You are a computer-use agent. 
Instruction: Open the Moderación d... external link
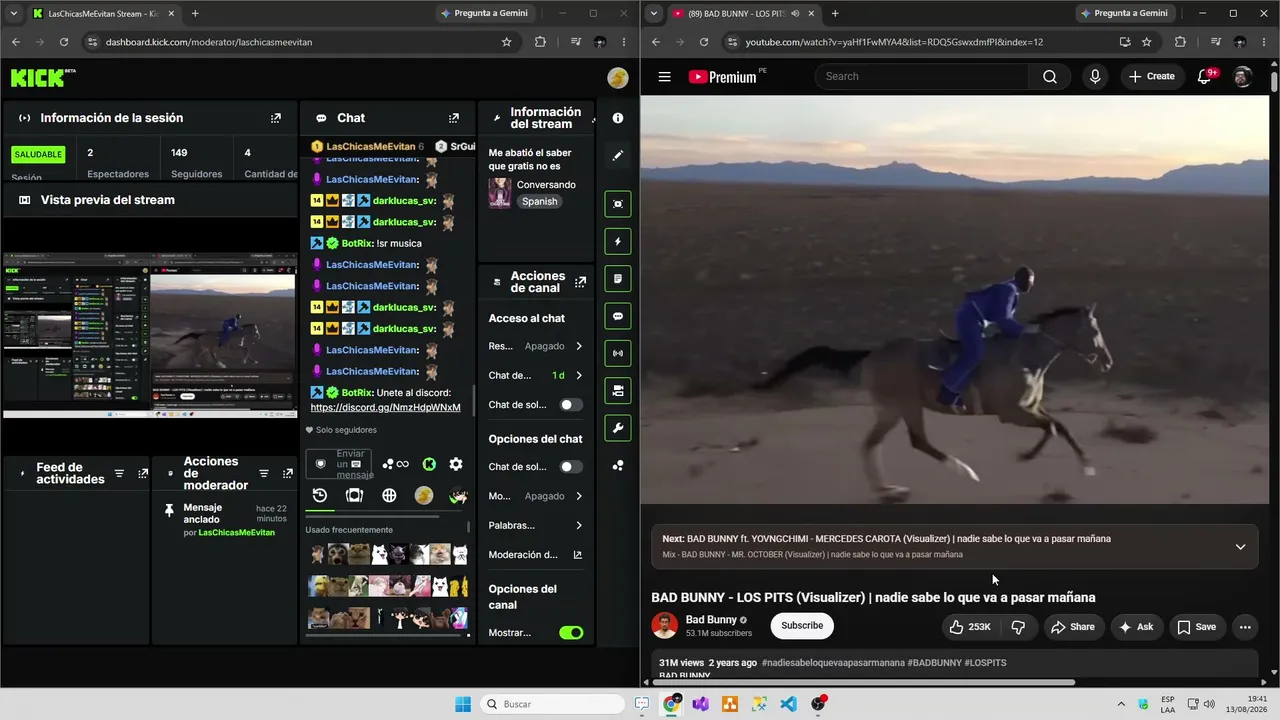(x=577, y=555)
